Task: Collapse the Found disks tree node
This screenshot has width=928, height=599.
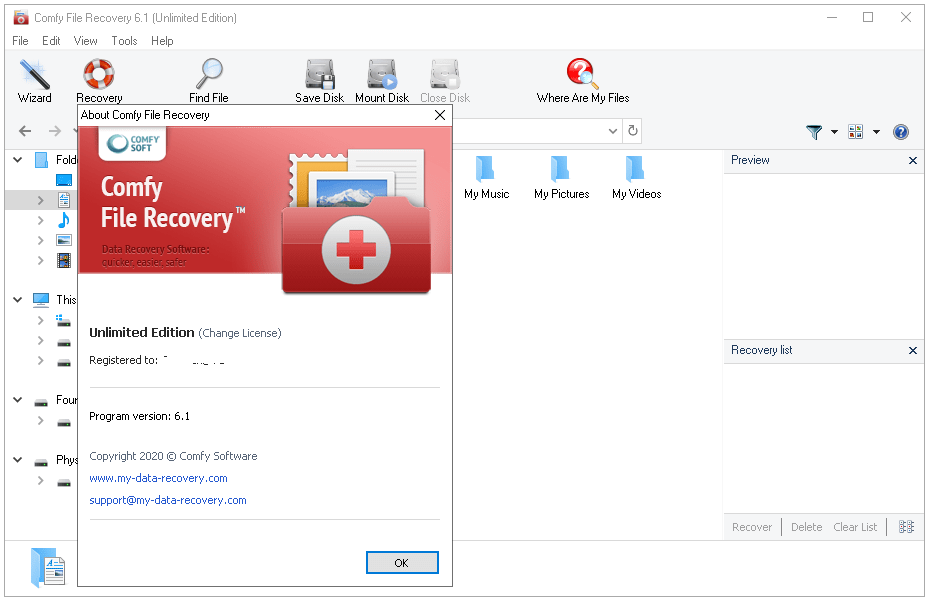Action: coord(18,400)
